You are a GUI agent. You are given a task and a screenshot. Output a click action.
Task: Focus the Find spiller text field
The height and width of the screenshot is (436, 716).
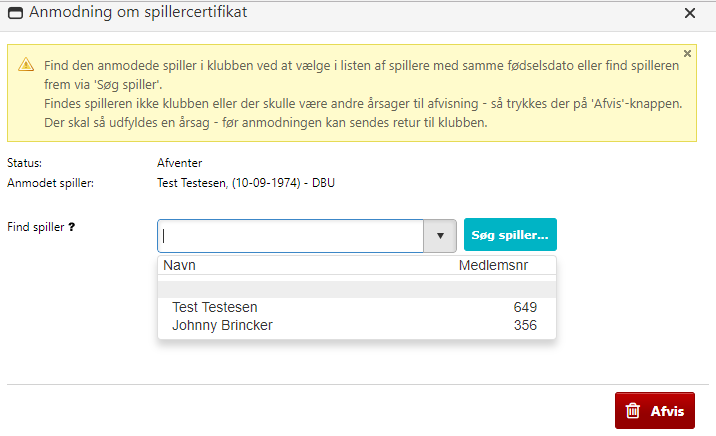(x=292, y=236)
